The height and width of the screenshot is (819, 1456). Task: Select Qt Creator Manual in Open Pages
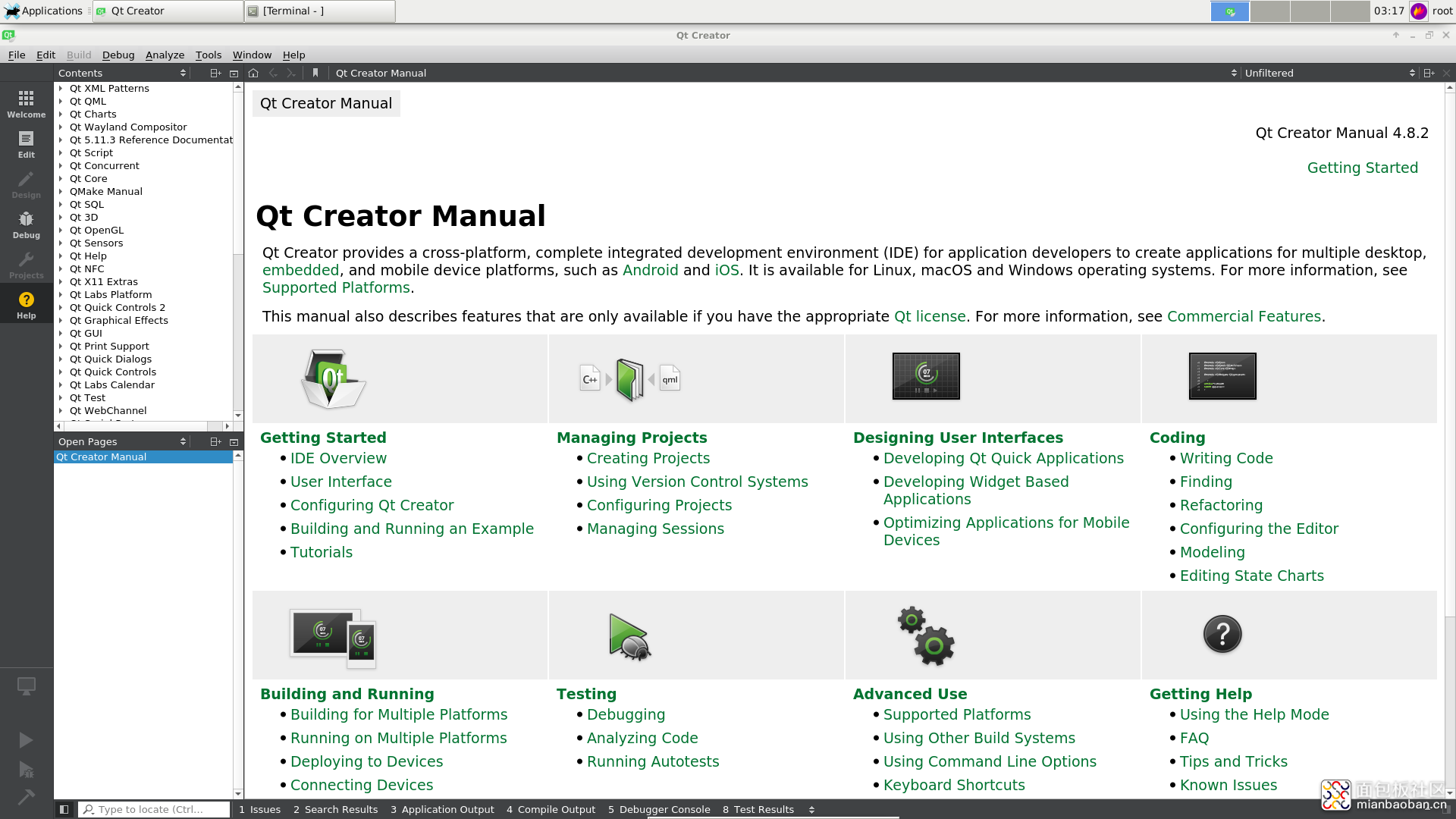click(x=143, y=457)
